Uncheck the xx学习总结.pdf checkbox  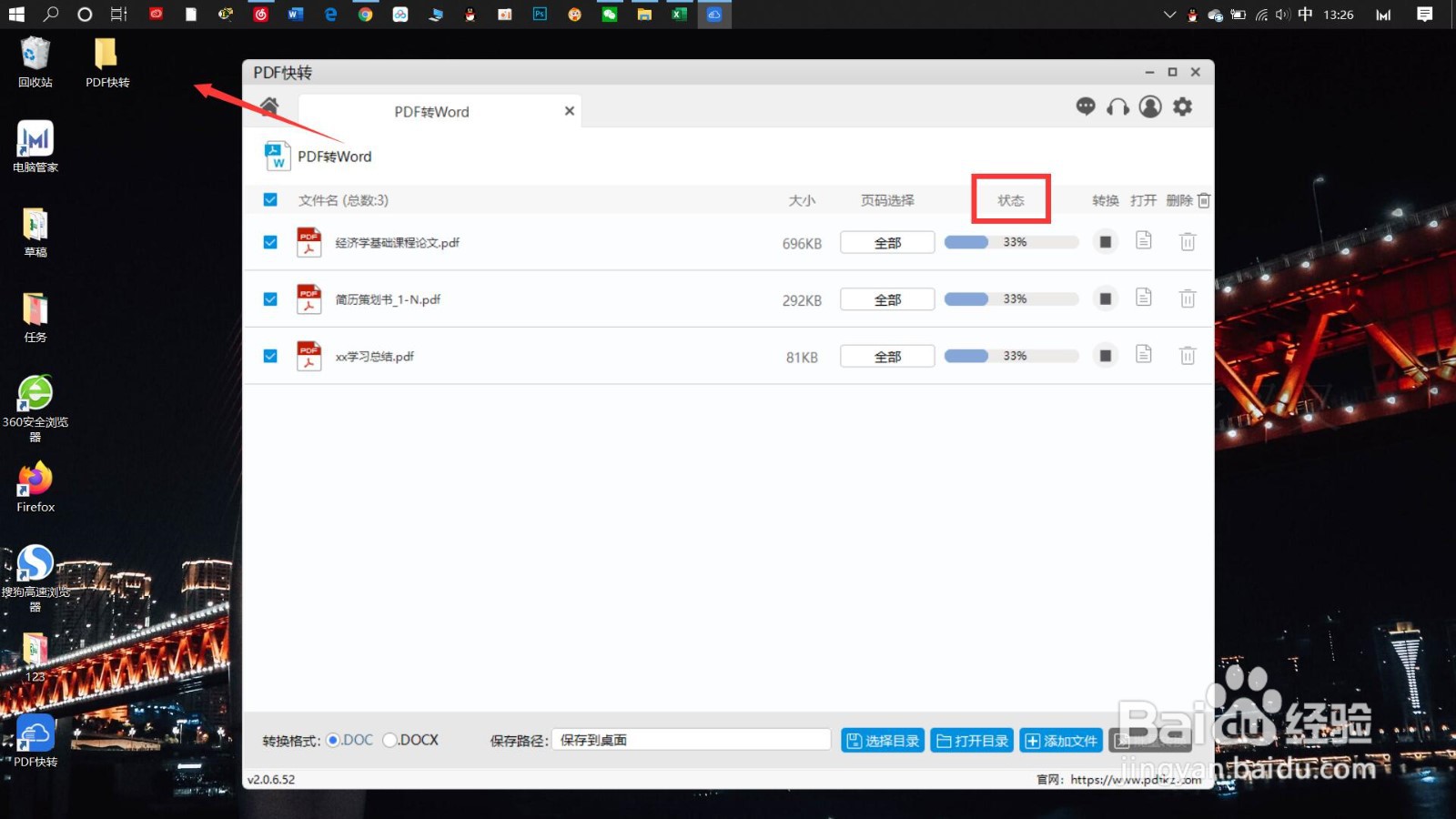point(270,356)
